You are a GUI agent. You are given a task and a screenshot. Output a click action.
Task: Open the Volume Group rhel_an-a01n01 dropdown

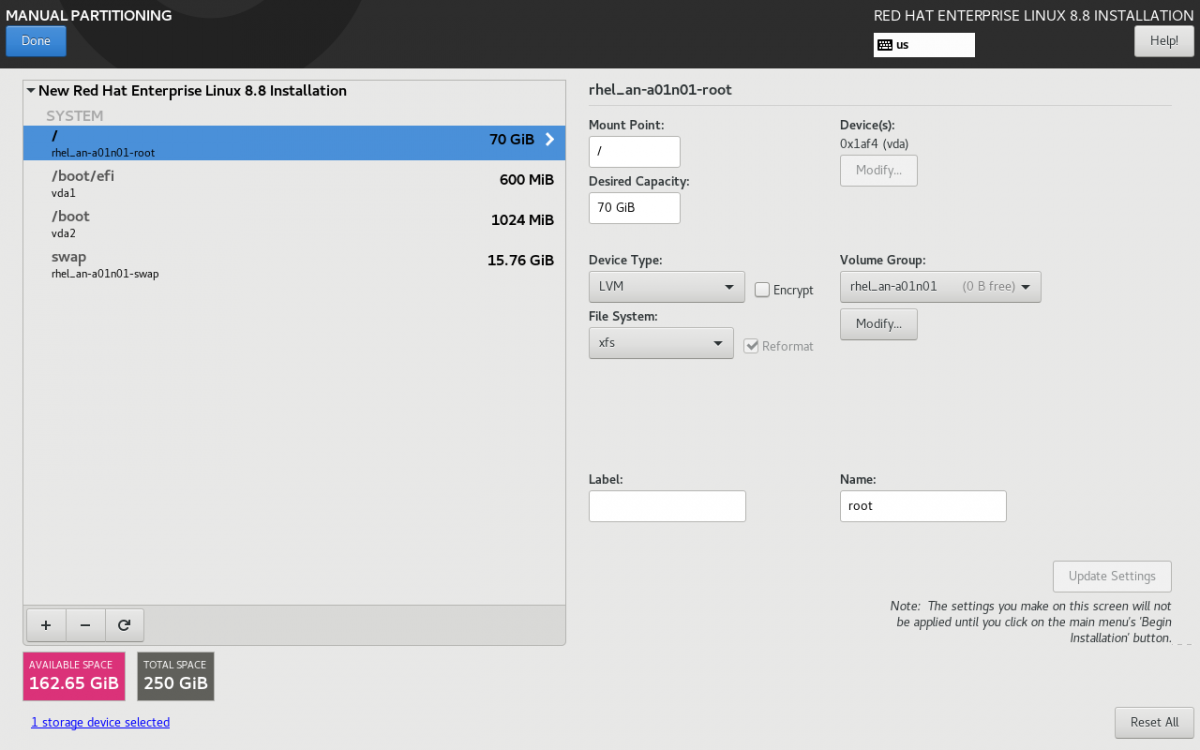click(940, 287)
